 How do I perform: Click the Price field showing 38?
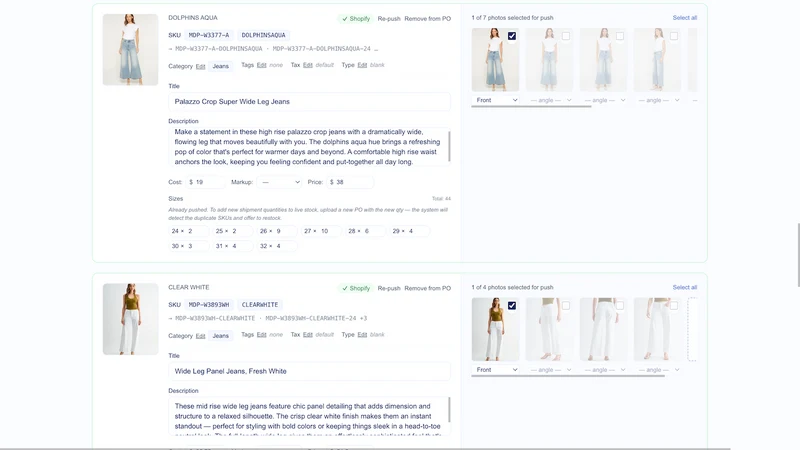coord(349,182)
